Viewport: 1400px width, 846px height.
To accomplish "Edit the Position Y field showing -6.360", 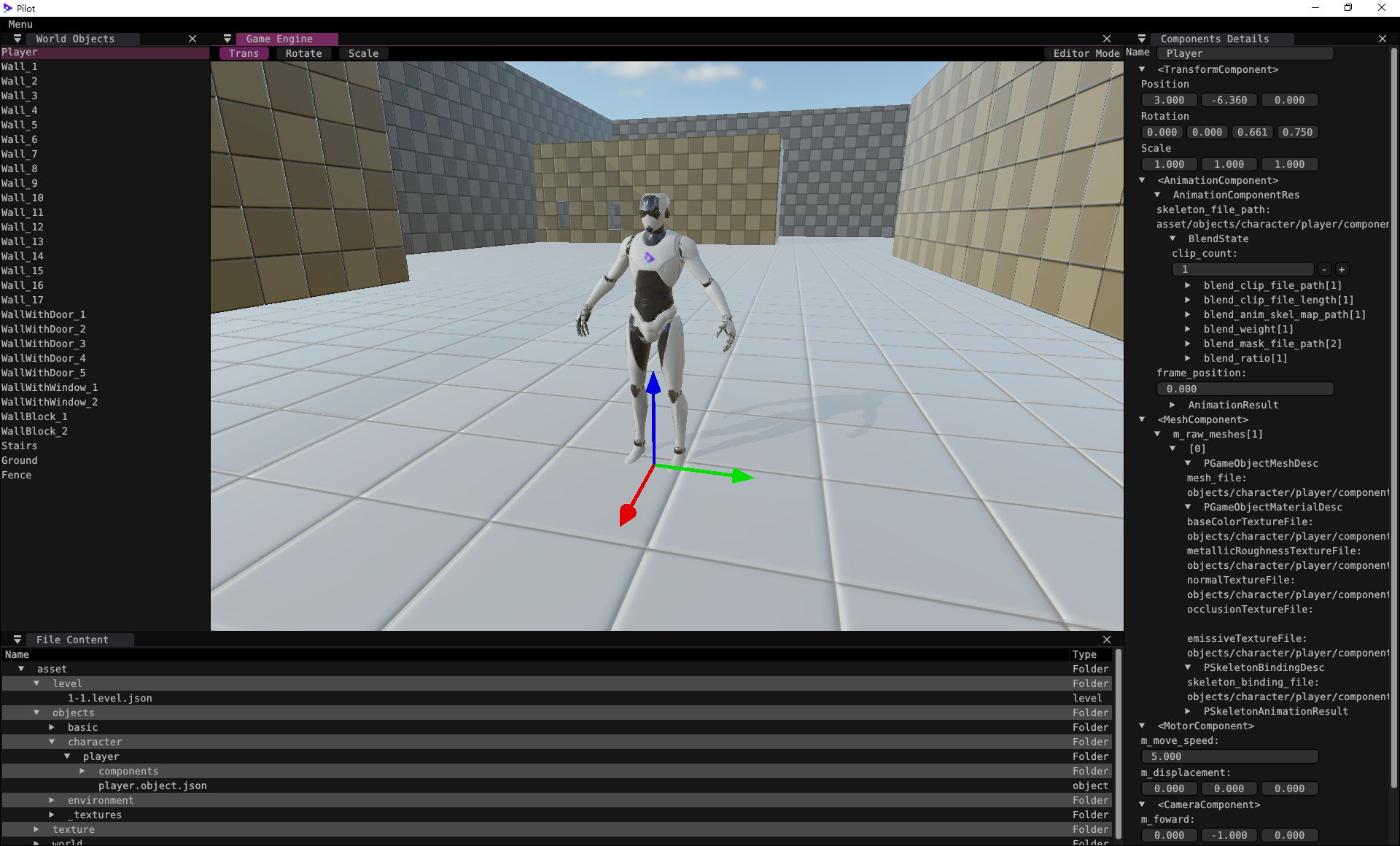I will (x=1229, y=100).
